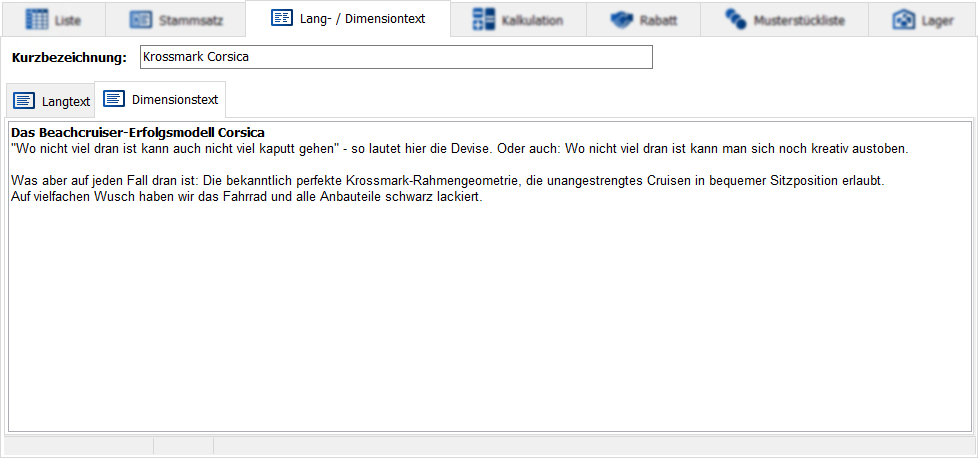Viewport: 978px width, 458px height.
Task: Click the line starting with "Wo nicht viel dran ist
Action: (x=460, y=149)
